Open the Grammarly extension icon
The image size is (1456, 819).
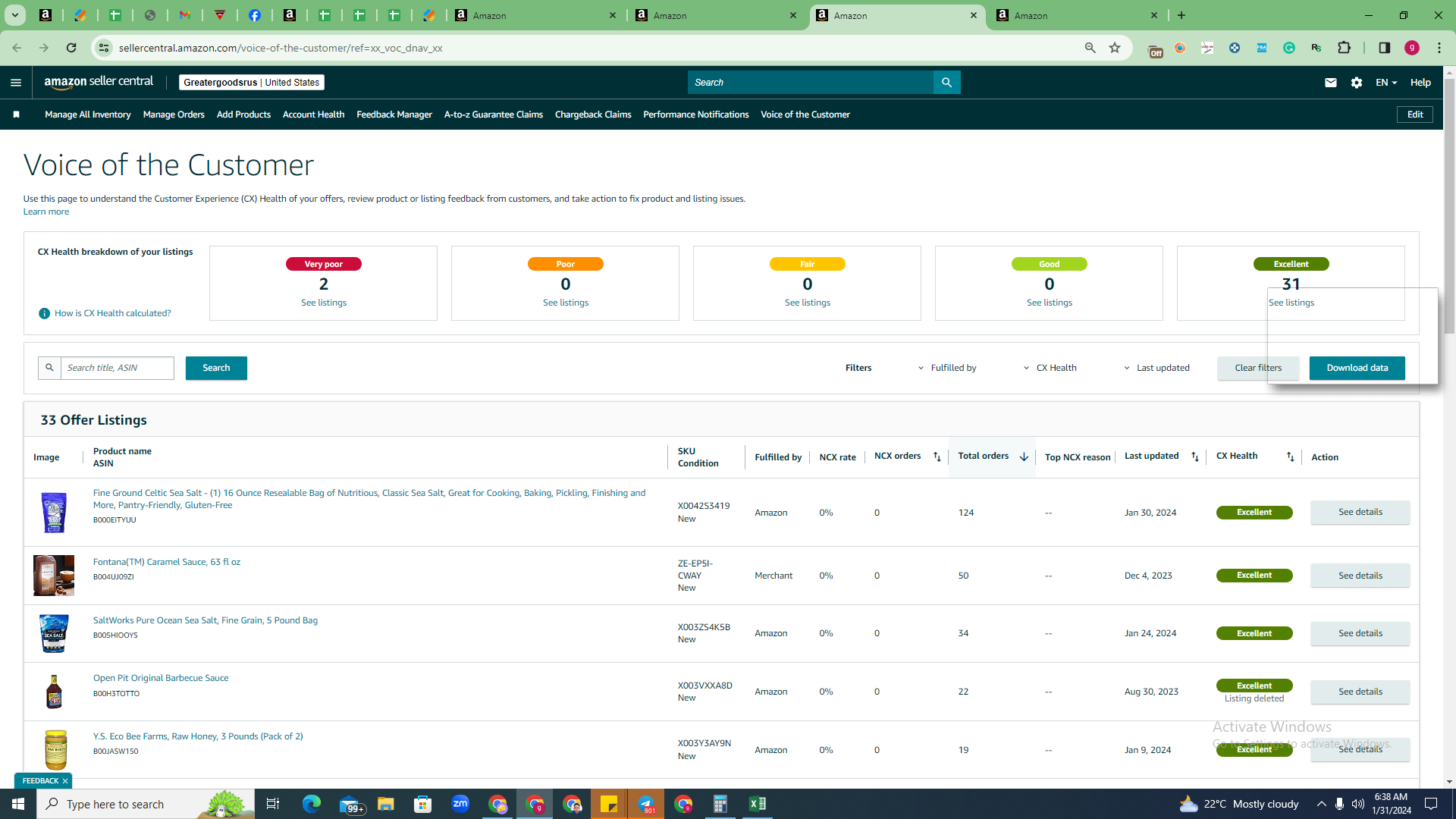click(1289, 48)
